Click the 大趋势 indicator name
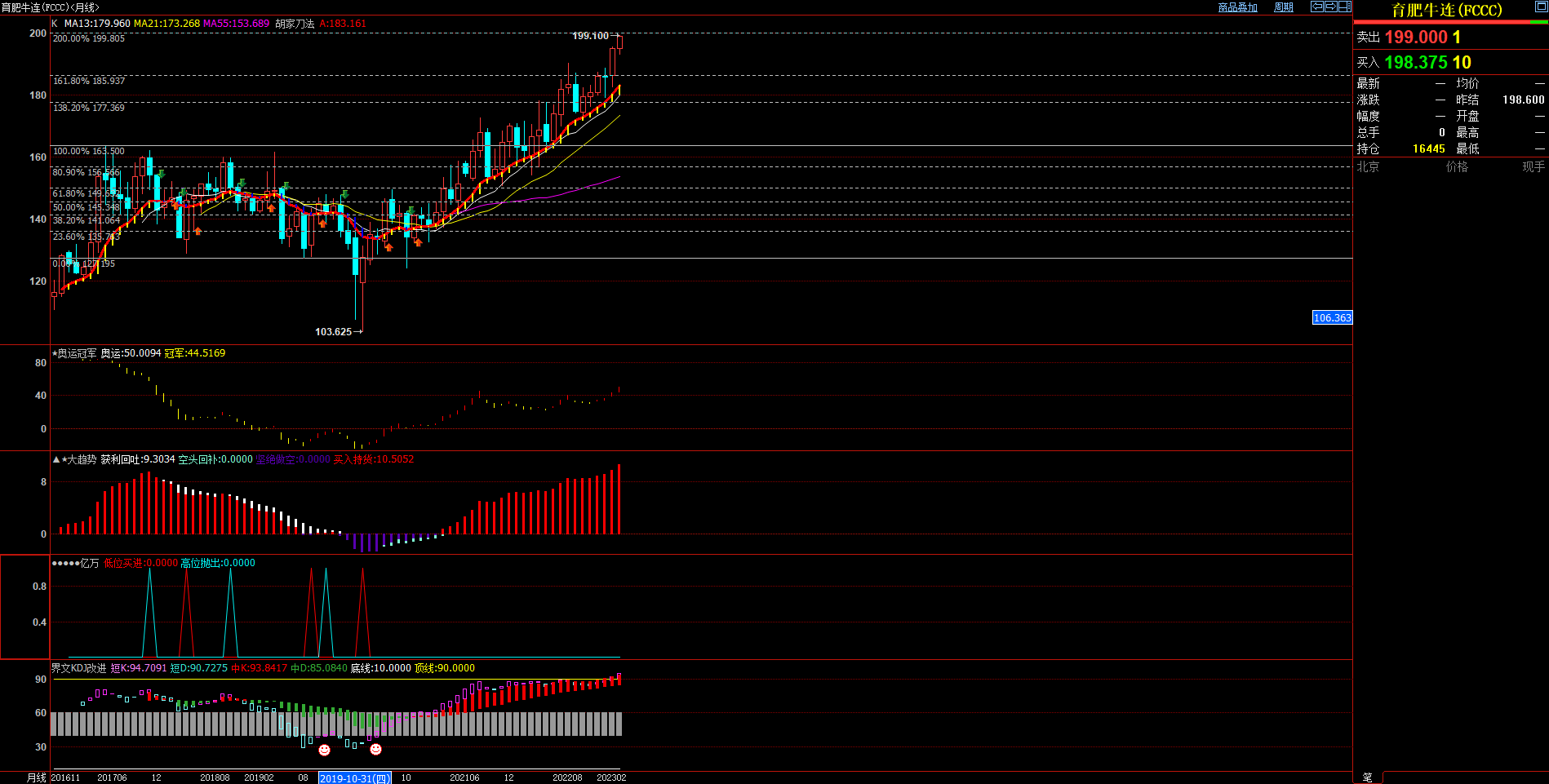Image resolution: width=1549 pixels, height=784 pixels. point(82,459)
